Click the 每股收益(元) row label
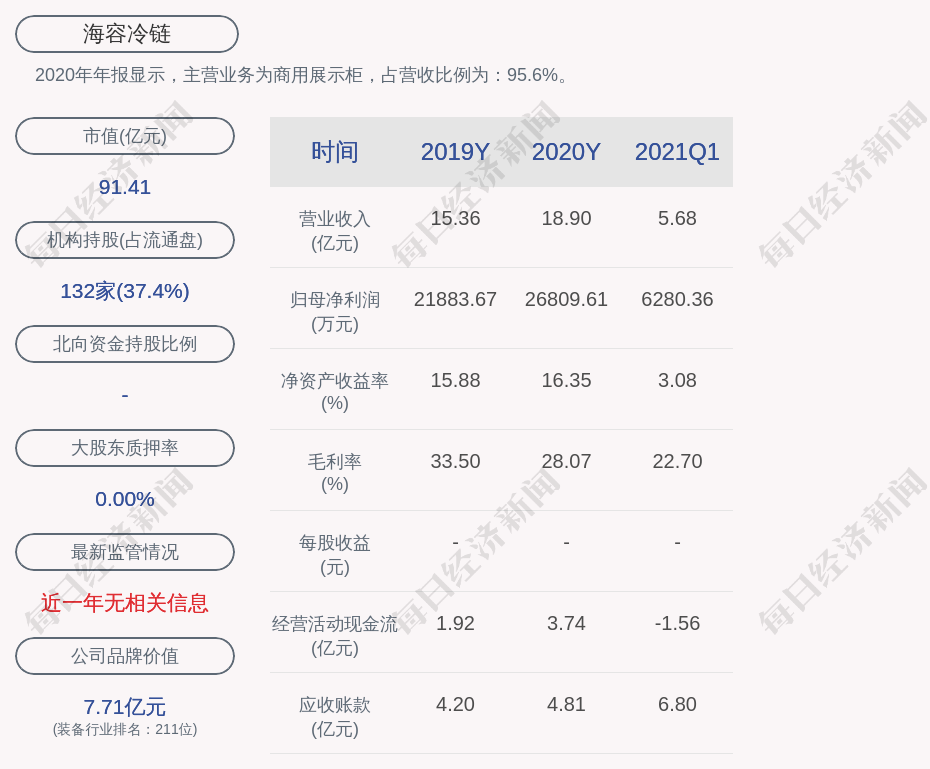Screen dimensions: 930x769 coord(335,555)
